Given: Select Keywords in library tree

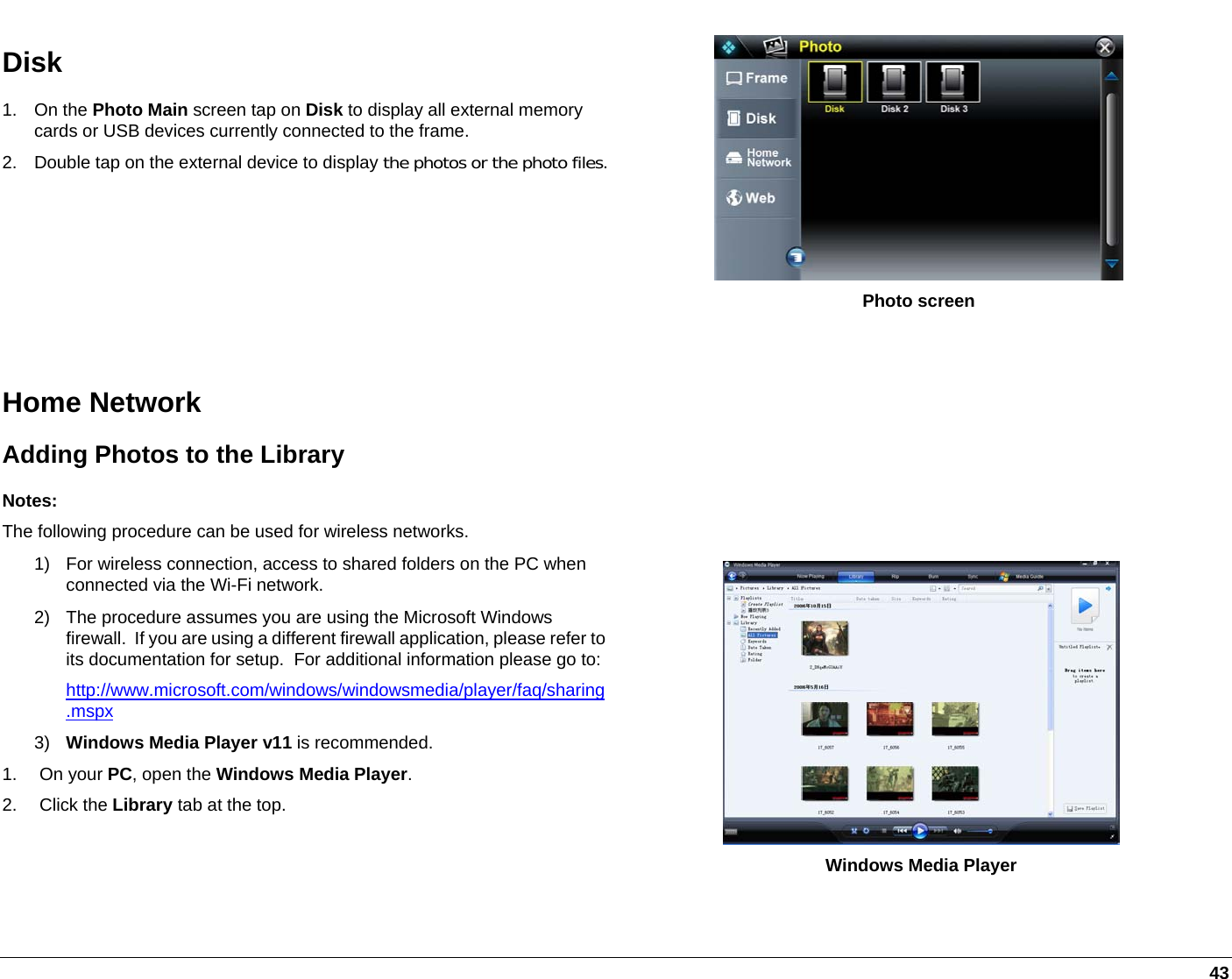Looking at the screenshot, I should pos(757,641).
